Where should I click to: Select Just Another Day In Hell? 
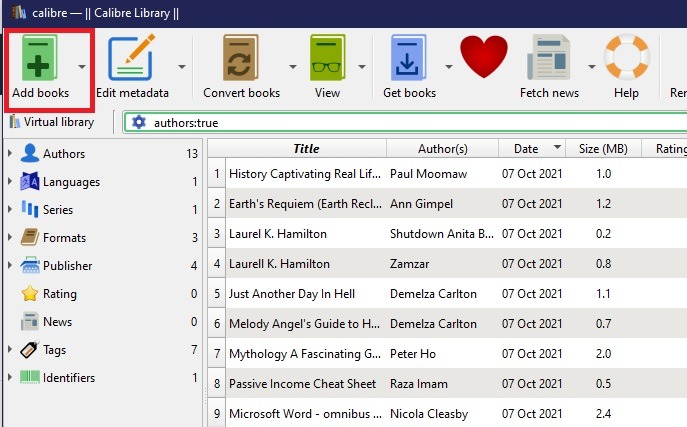pyautogui.click(x=292, y=293)
